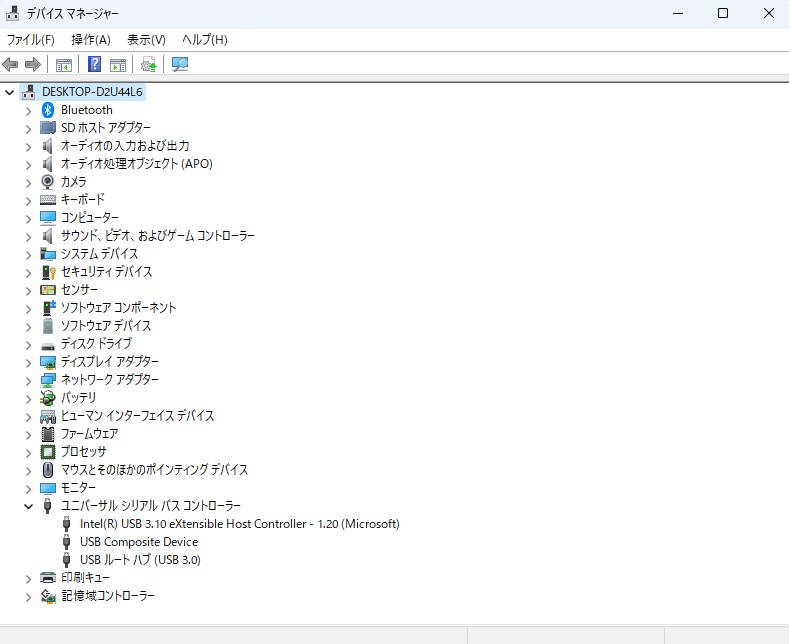Viewport: 789px width, 644px height.
Task: Expand the SD ホスト アダプター category
Action: [x=29, y=129]
